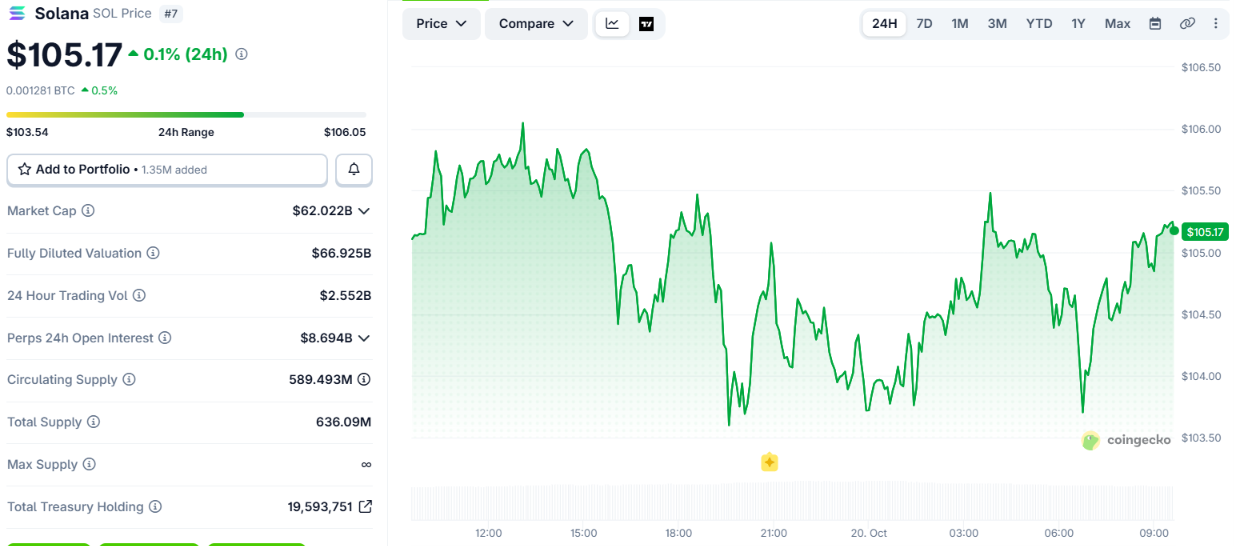Screen dimensions: 1234x546
Task: Click the 636.09M total supply value
Action: 343,422
